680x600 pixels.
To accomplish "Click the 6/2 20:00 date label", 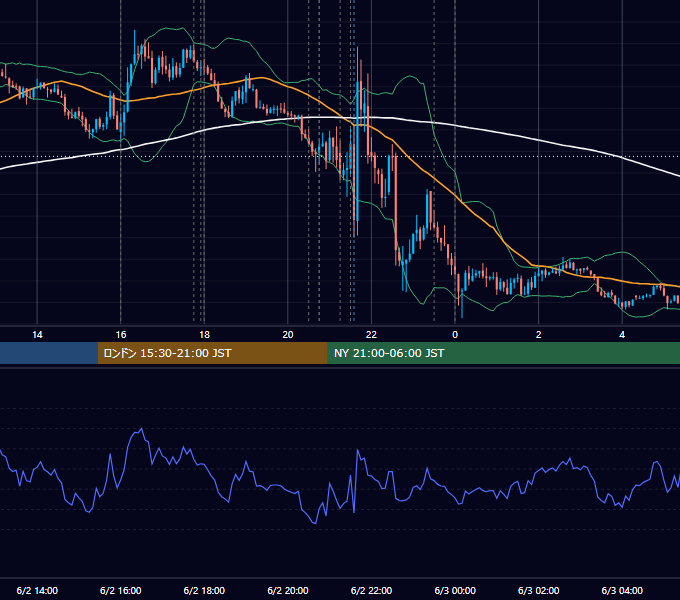I will click(288, 590).
